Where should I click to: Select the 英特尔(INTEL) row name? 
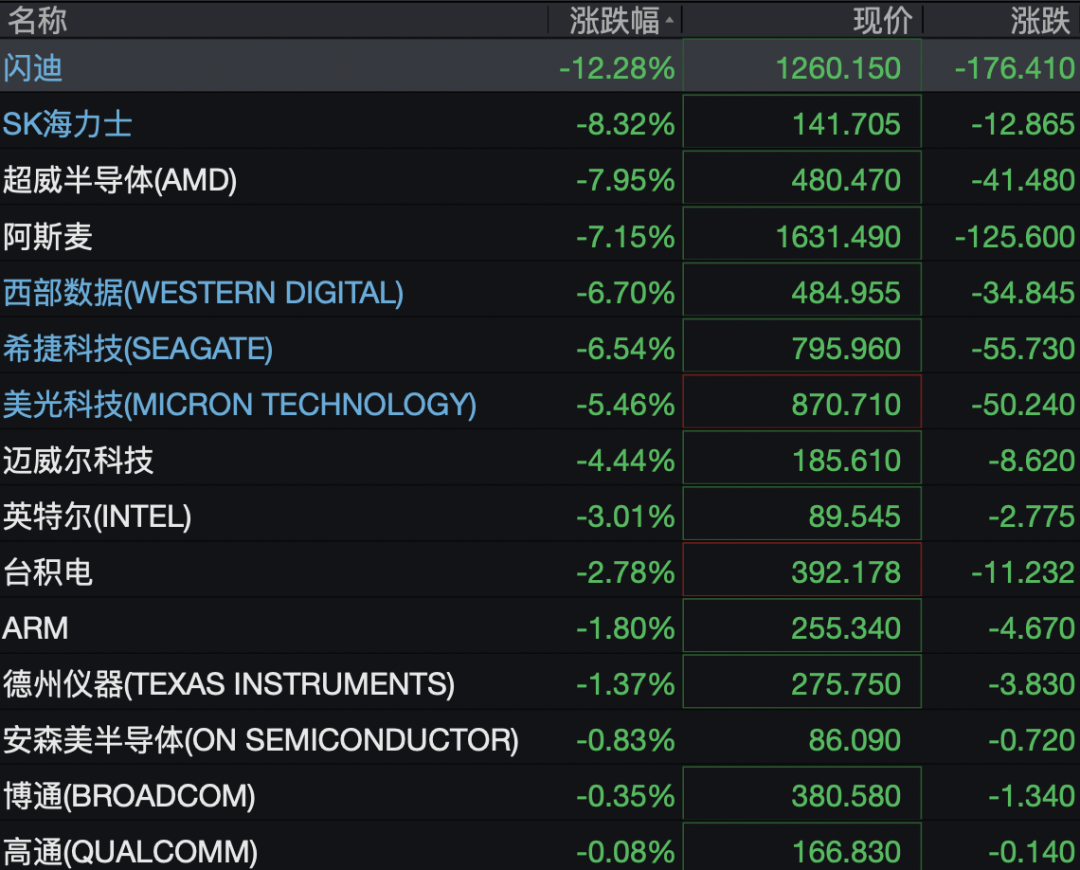(x=97, y=517)
